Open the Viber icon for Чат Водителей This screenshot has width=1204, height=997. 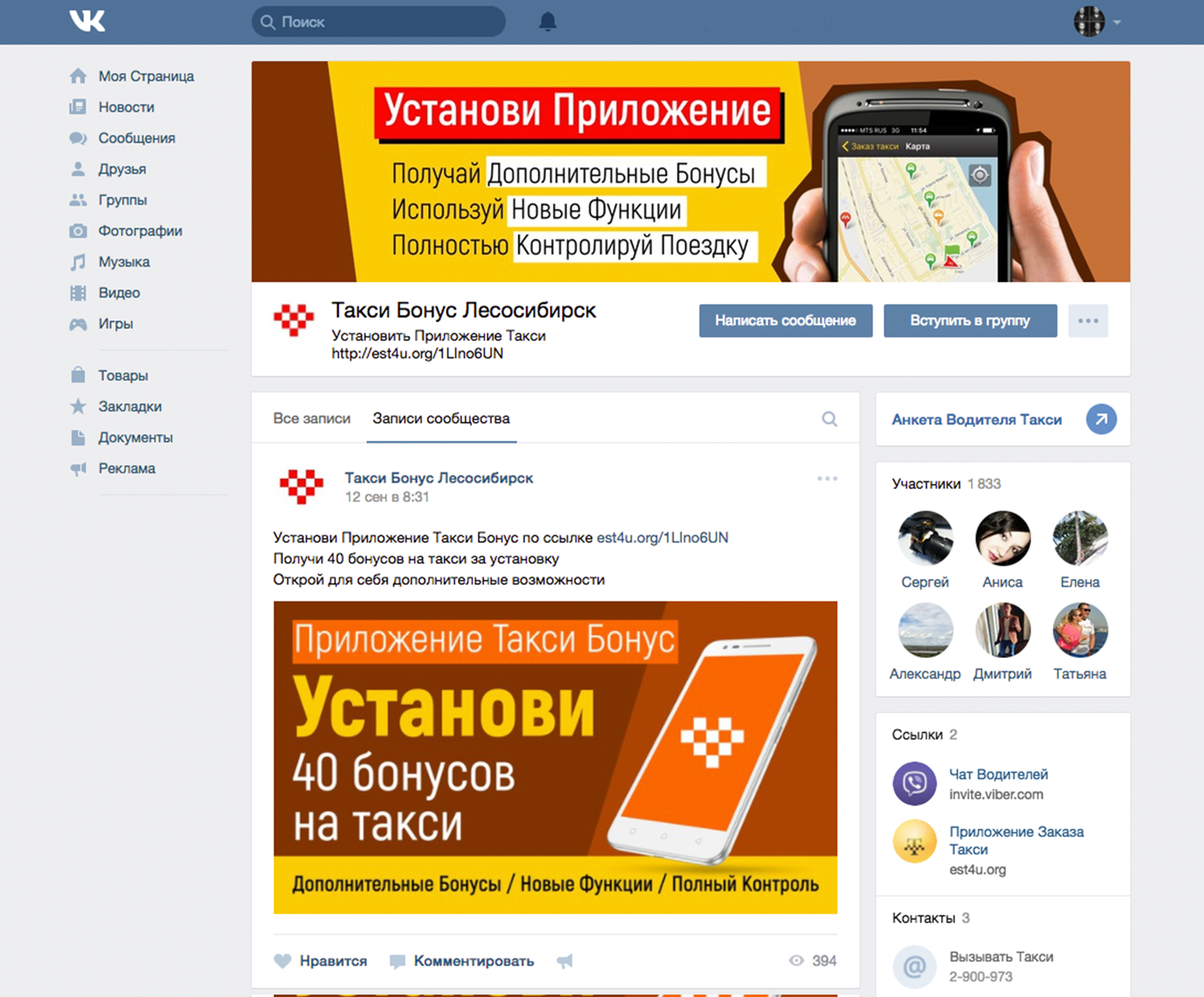[914, 783]
